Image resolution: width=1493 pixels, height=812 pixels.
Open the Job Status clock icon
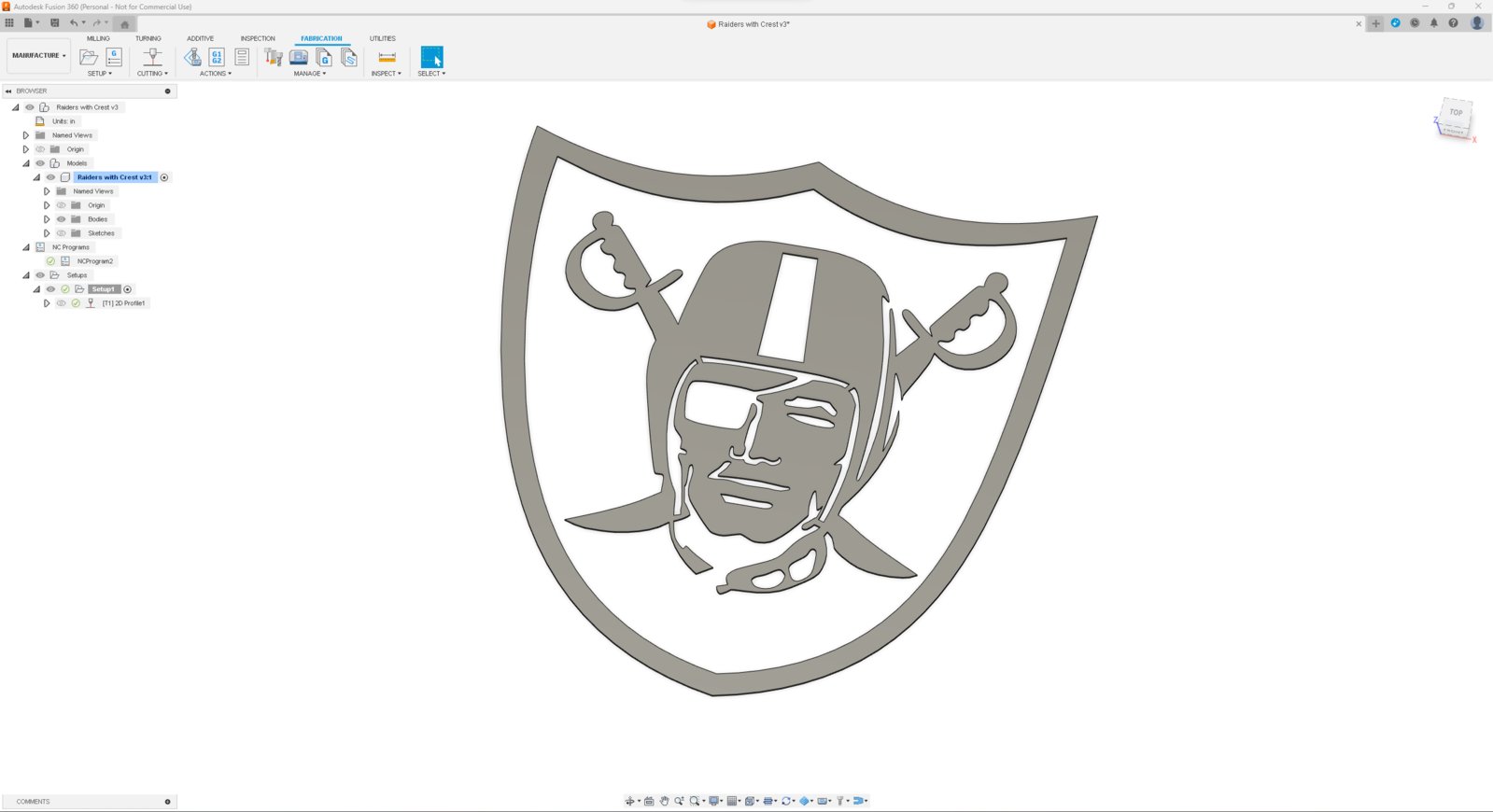click(x=1415, y=23)
